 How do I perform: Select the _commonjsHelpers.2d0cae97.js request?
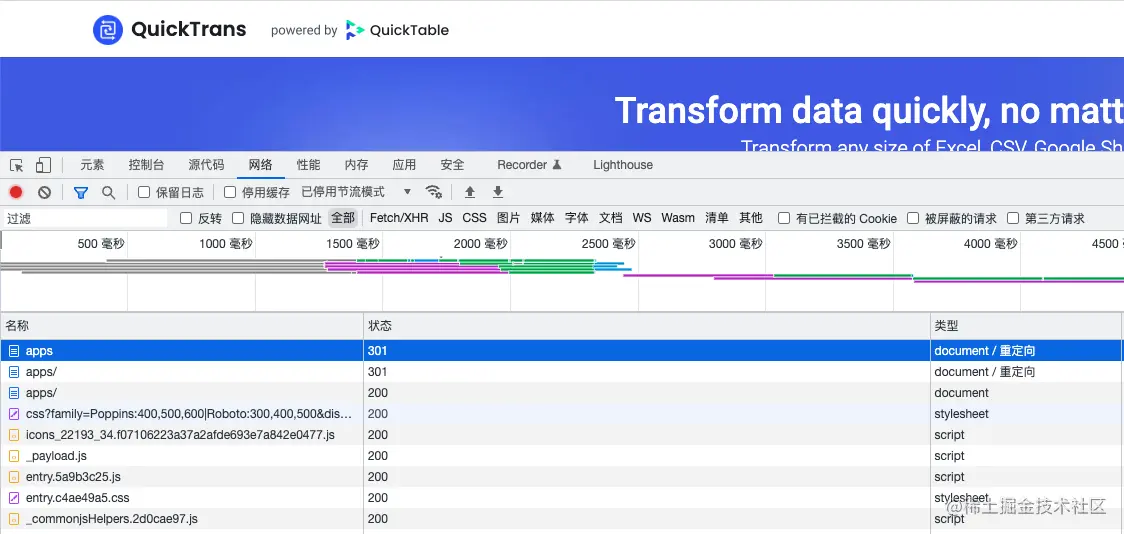tap(562, 518)
